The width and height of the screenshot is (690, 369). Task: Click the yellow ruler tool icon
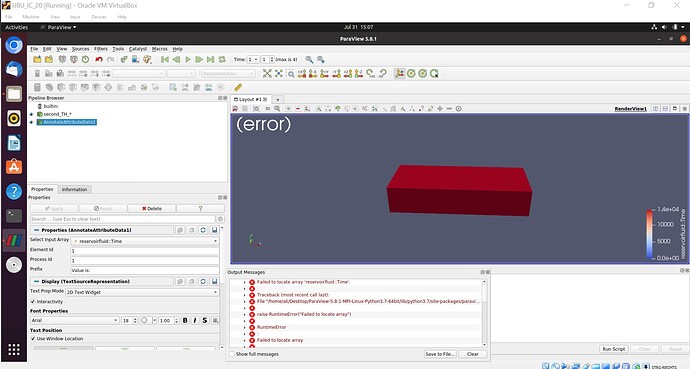[x=238, y=87]
